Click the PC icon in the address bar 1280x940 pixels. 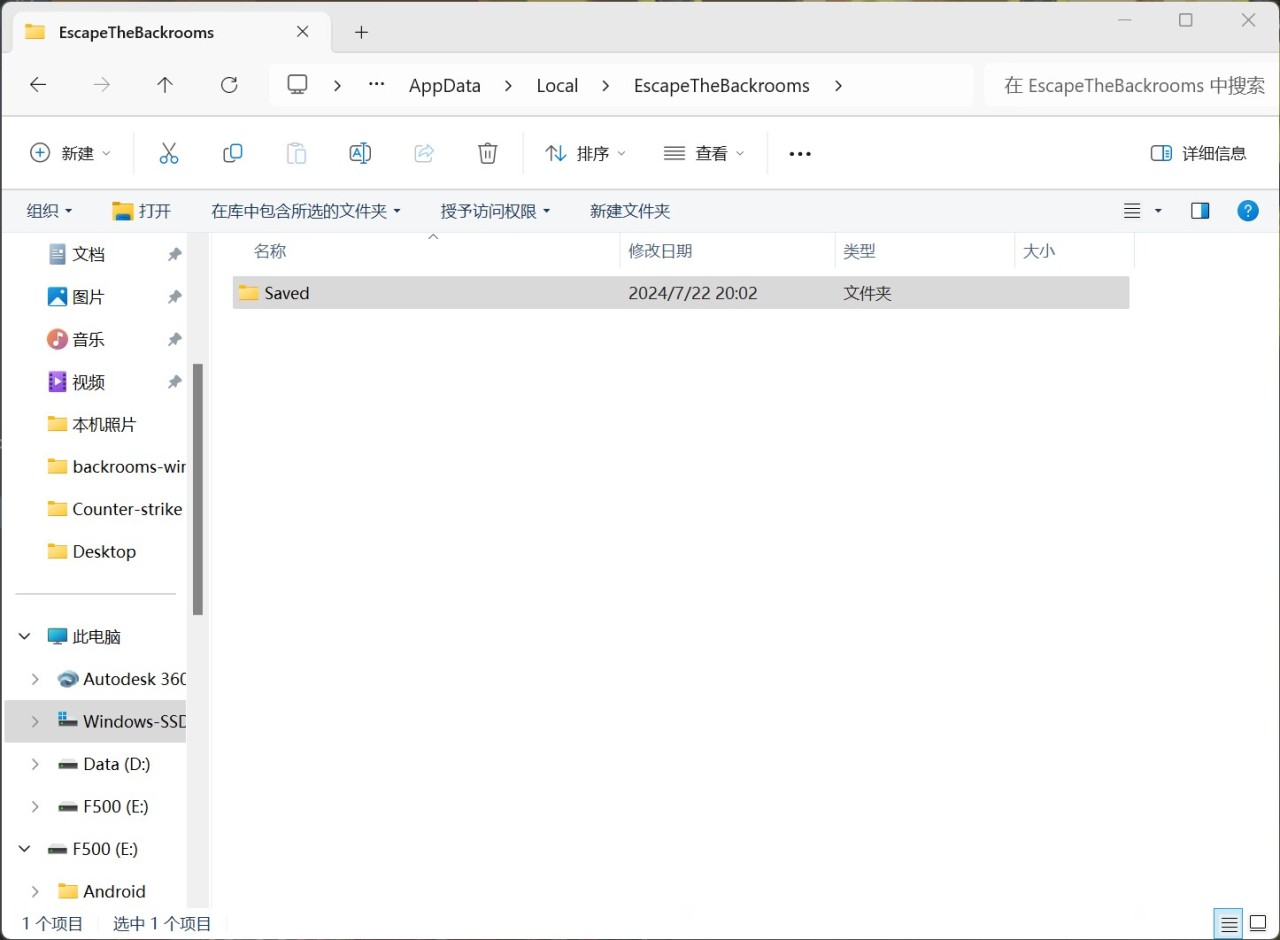click(297, 85)
